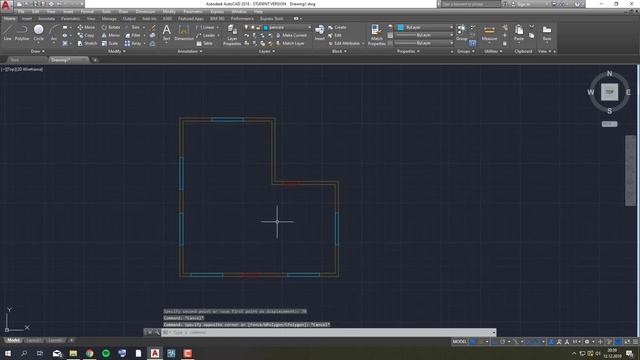Expand the Annotation panel
The width and height of the screenshot is (640, 360).
pos(190,51)
